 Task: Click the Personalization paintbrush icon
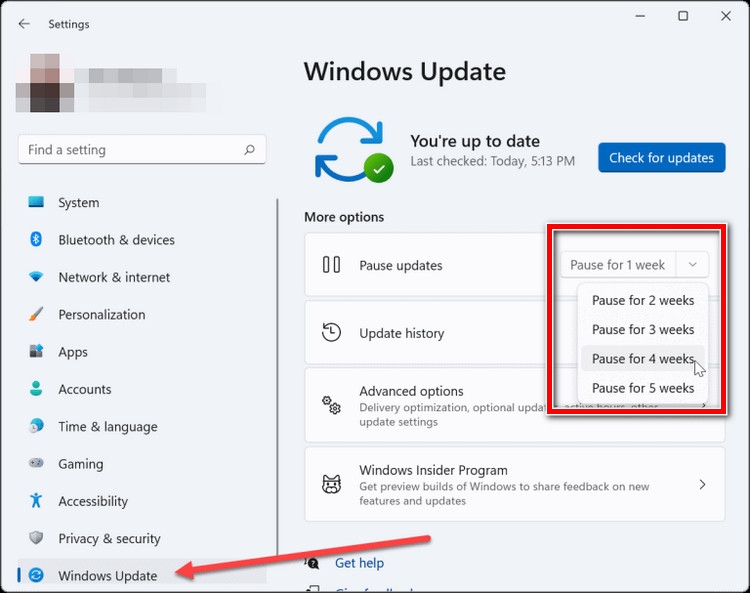(36, 314)
